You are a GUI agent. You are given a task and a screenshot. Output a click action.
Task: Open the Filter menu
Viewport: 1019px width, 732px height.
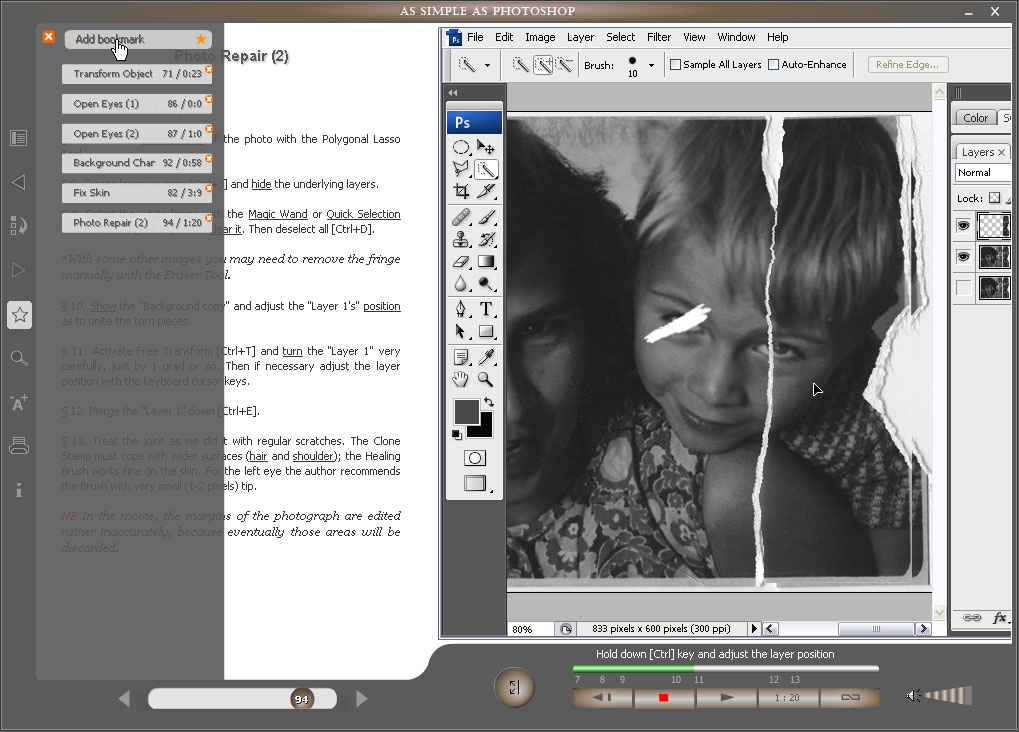[659, 37]
